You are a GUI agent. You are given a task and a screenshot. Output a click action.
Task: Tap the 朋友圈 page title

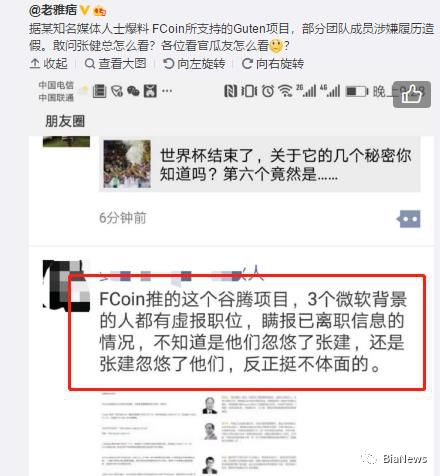[x=65, y=121]
